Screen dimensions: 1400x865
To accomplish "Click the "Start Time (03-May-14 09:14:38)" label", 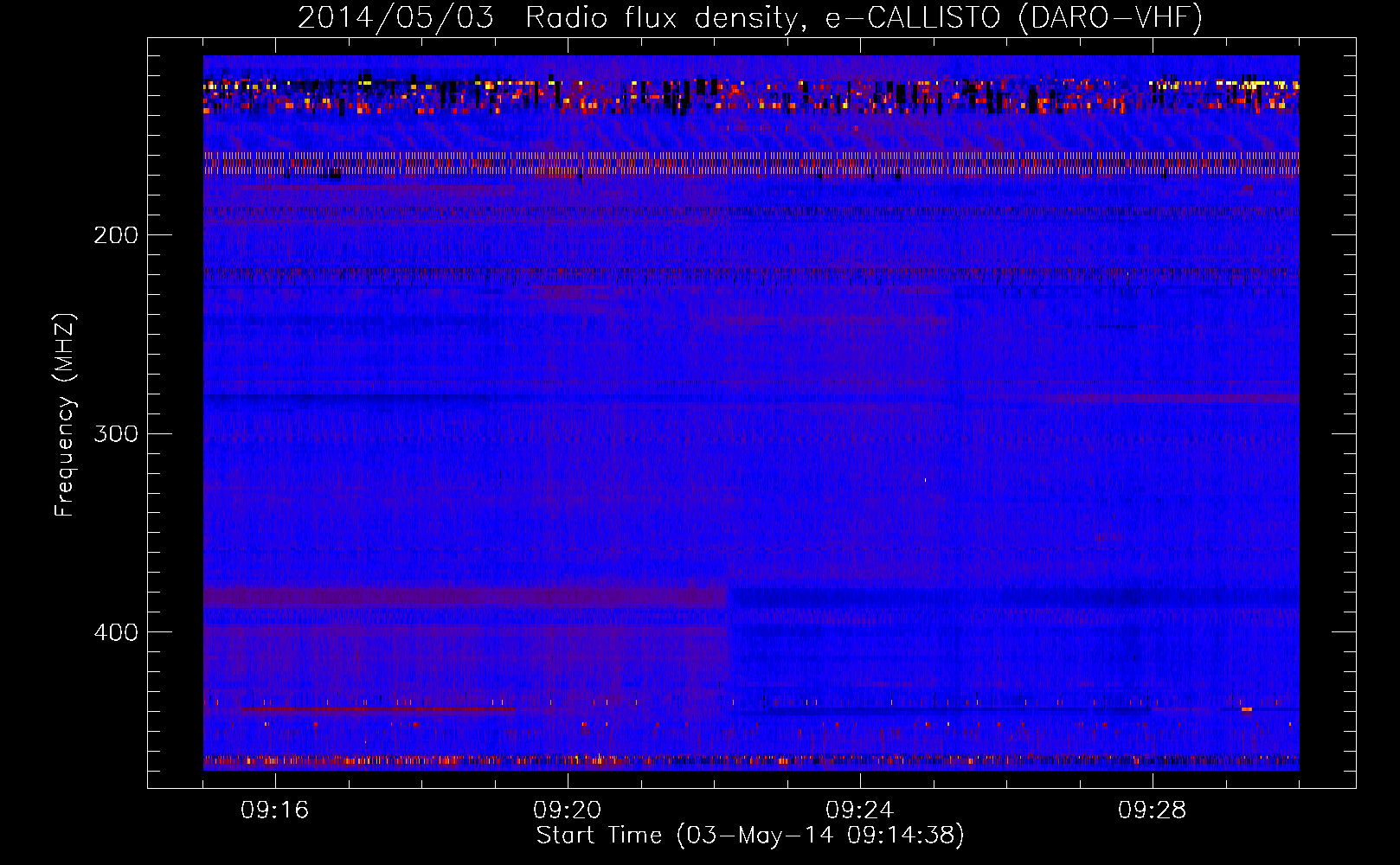I will (750, 836).
